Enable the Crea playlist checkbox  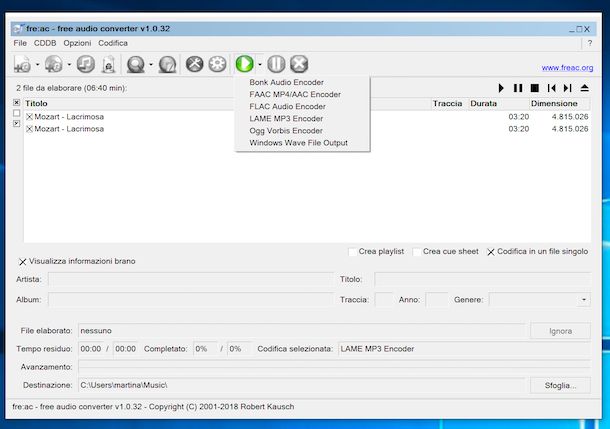tap(353, 252)
